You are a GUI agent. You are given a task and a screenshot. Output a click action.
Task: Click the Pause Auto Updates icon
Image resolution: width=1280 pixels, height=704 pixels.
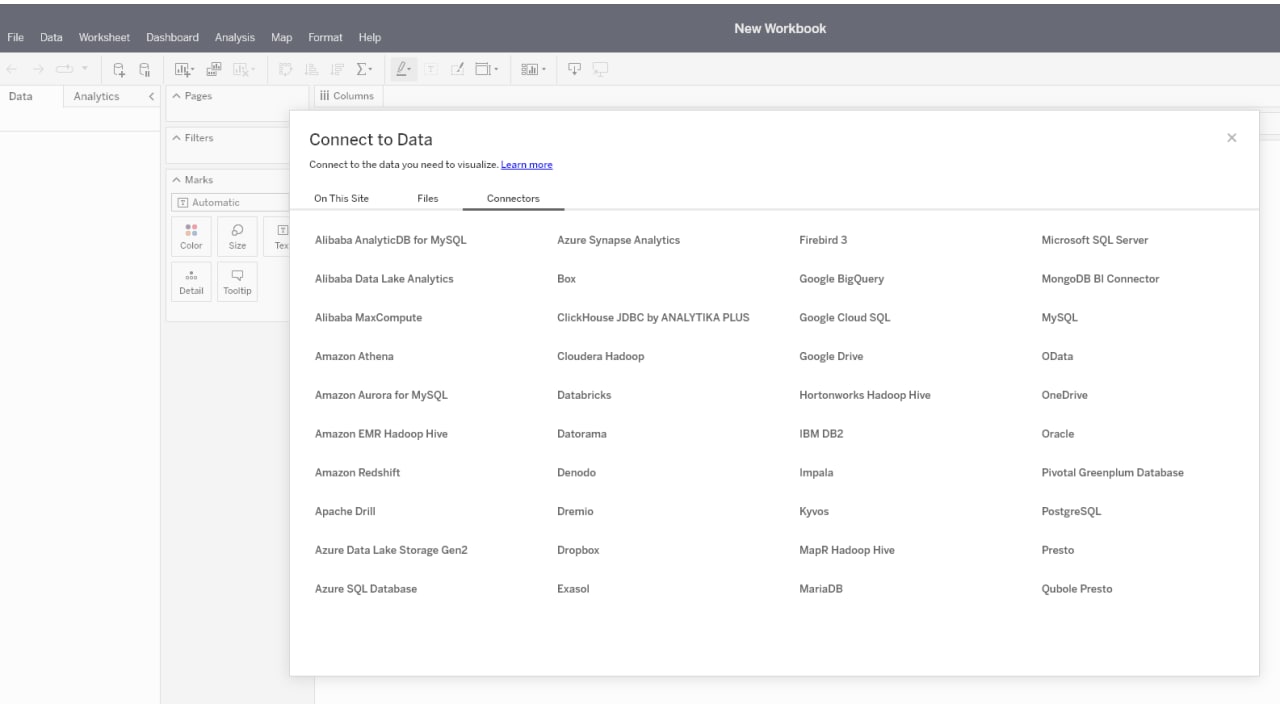[144, 69]
